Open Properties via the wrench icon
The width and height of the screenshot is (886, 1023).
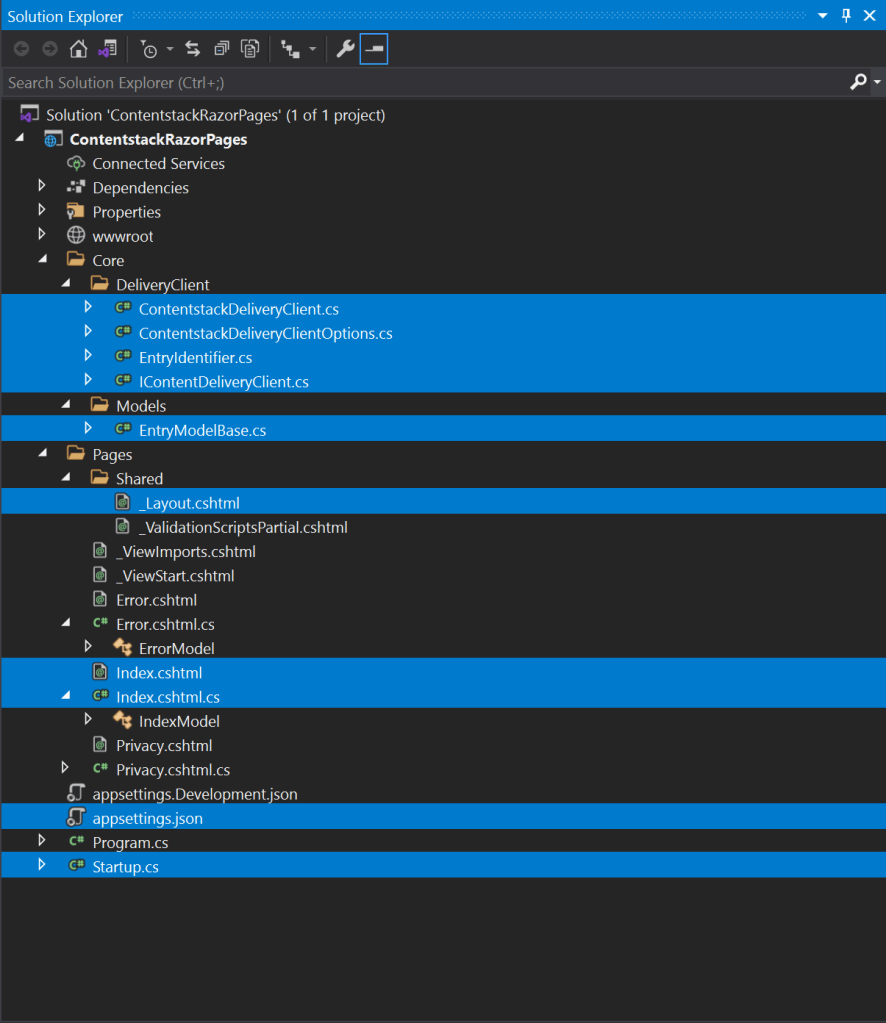[x=345, y=49]
